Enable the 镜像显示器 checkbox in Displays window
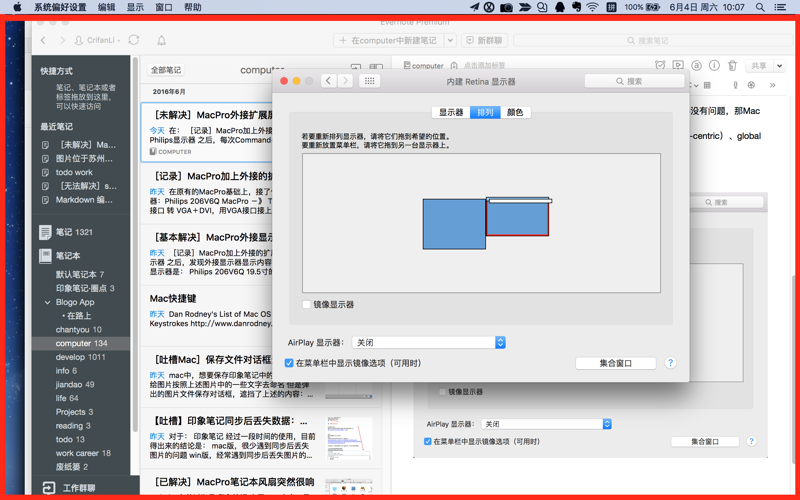 coord(307,305)
